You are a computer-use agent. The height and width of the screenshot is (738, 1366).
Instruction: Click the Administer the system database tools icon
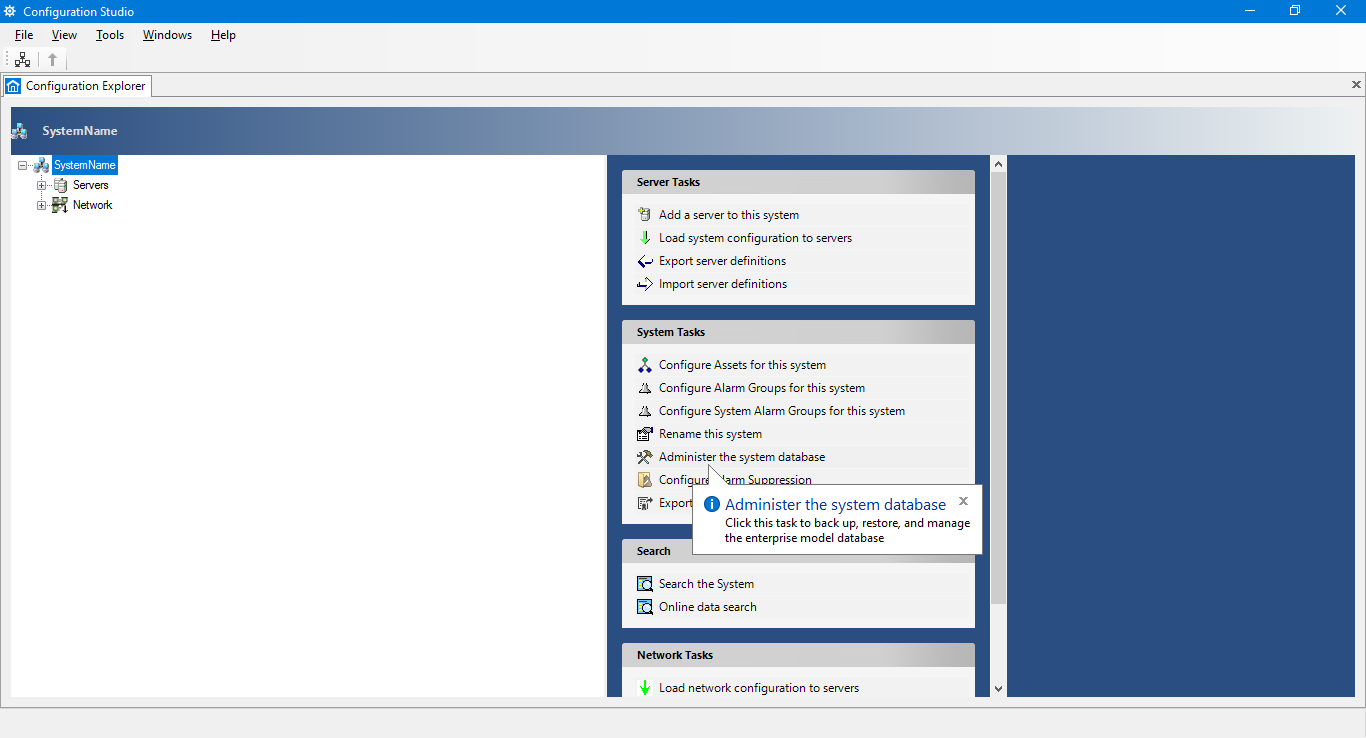(x=645, y=457)
